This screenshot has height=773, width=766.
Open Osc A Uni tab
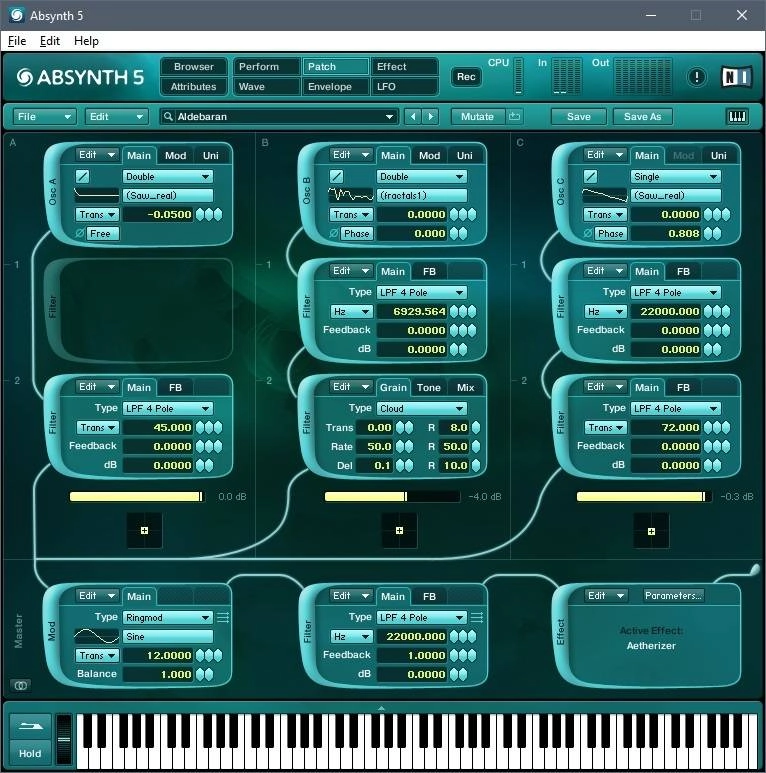[210, 155]
